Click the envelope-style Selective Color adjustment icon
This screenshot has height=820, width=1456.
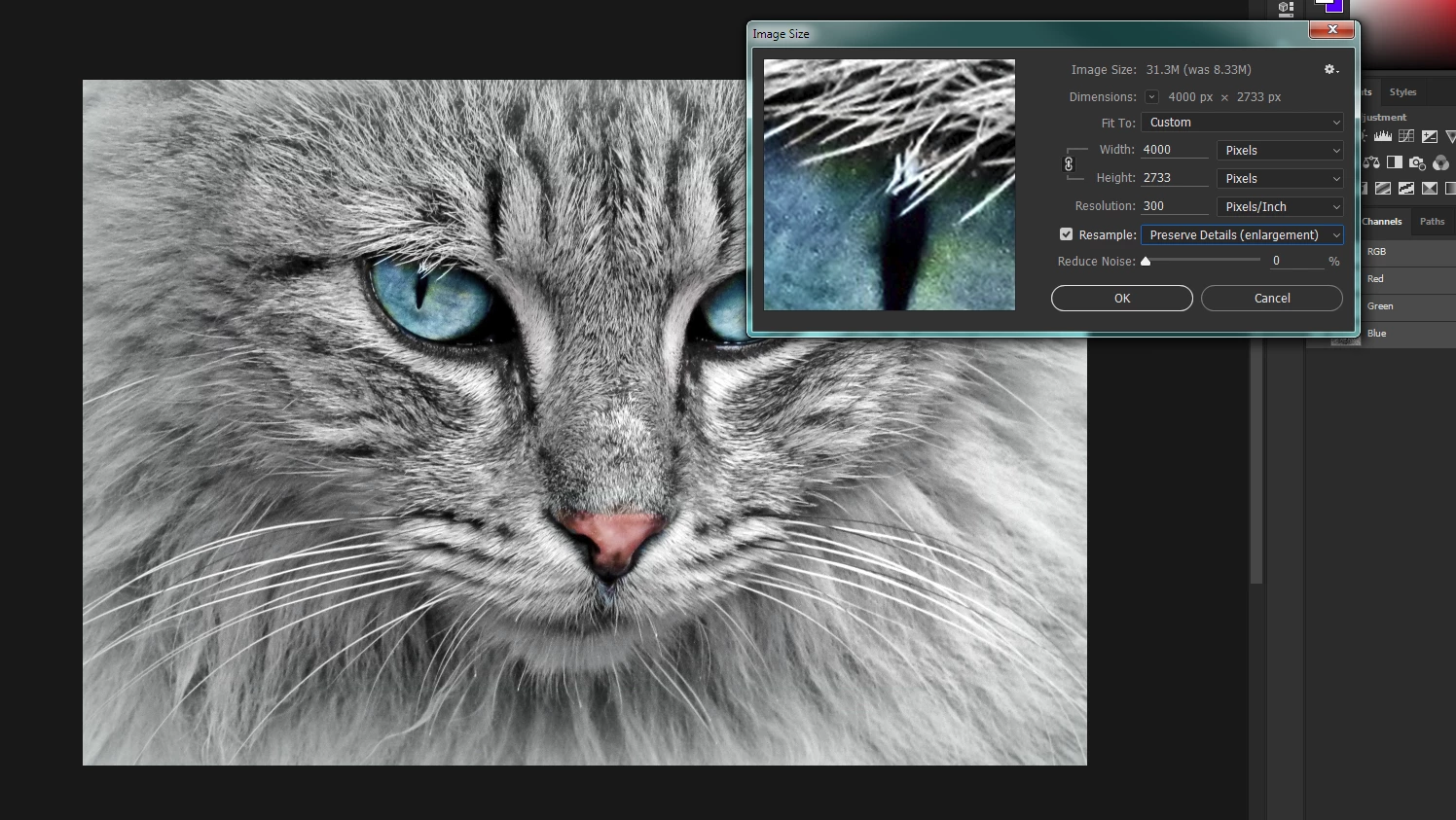[1430, 188]
